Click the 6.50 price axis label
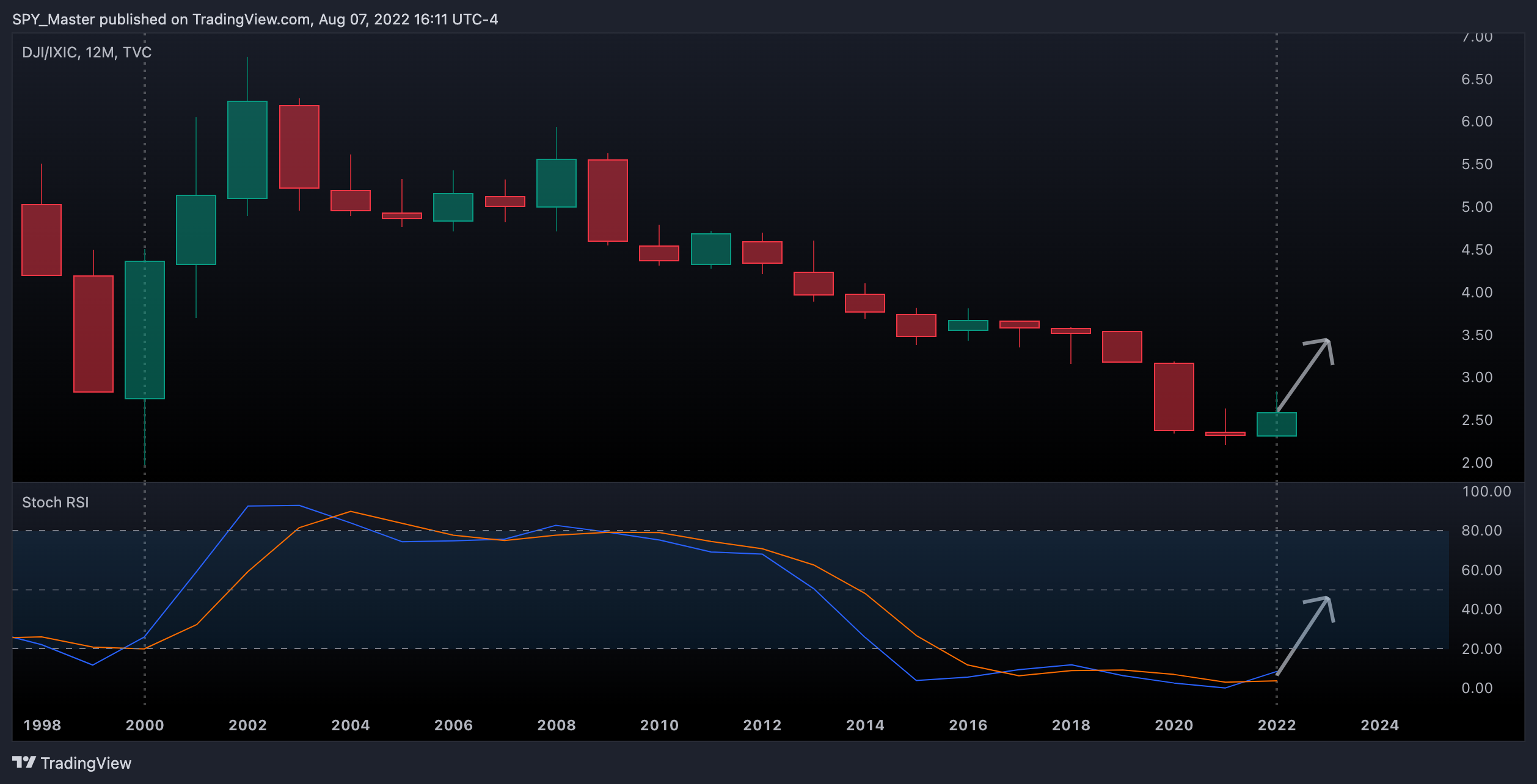This screenshot has width=1537, height=784. 1477,79
